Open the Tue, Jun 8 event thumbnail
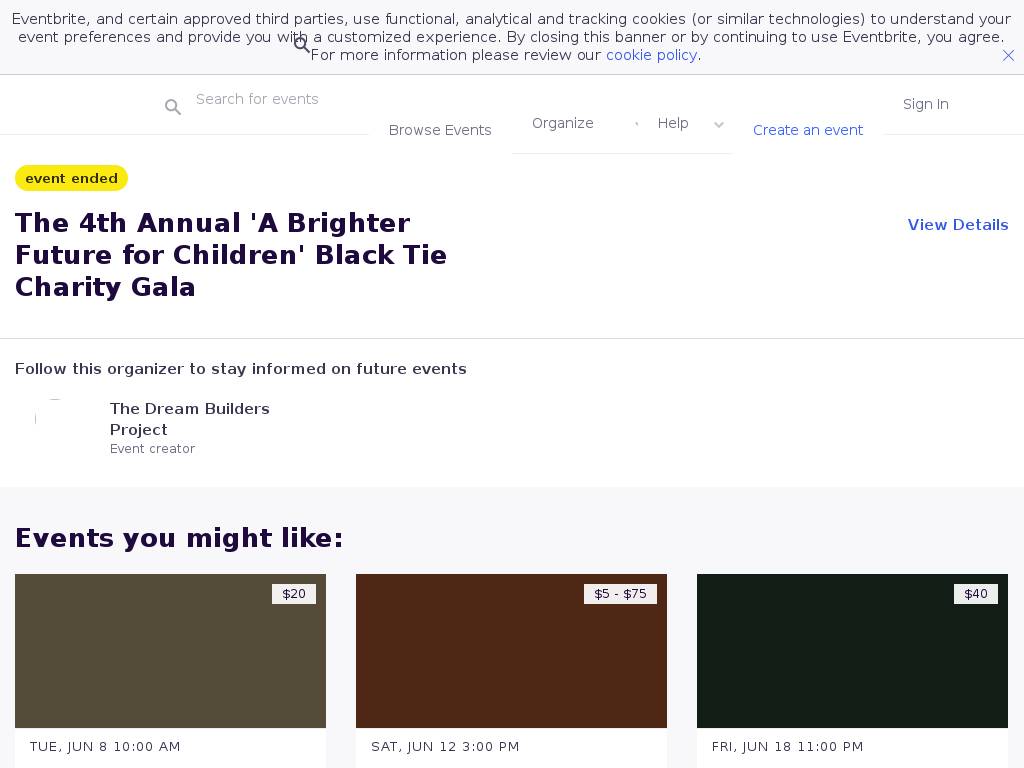 pyautogui.click(x=170, y=651)
